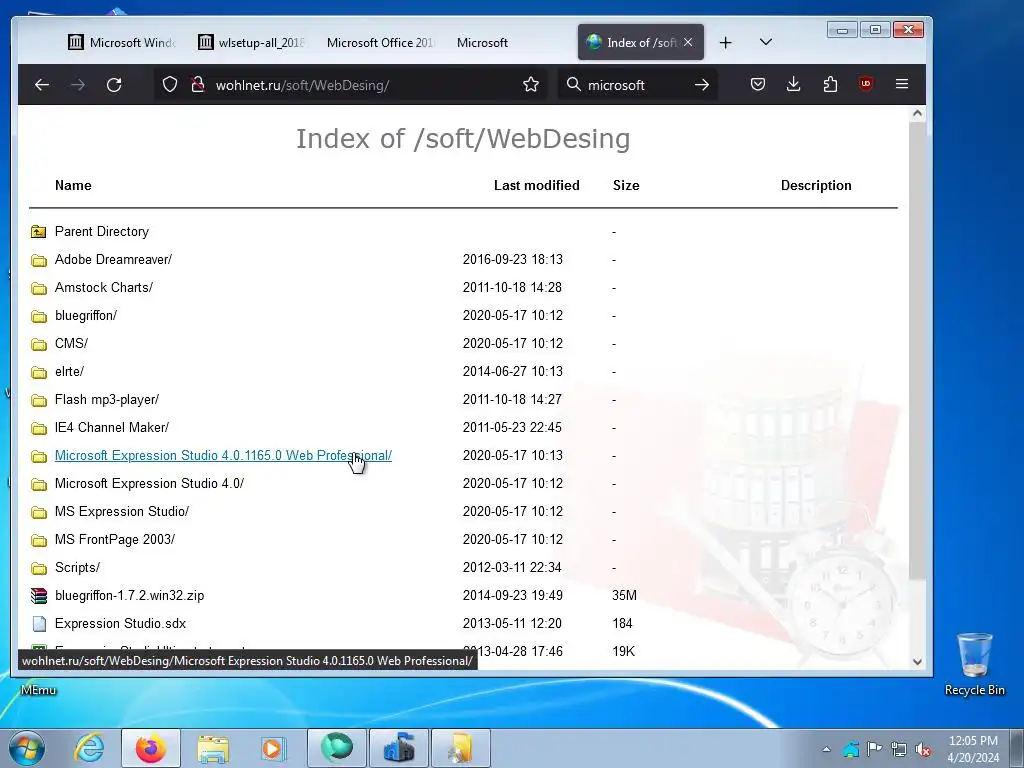The image size is (1024, 768).
Task: Switch to the Microsoft Windows tab
Action: [122, 42]
